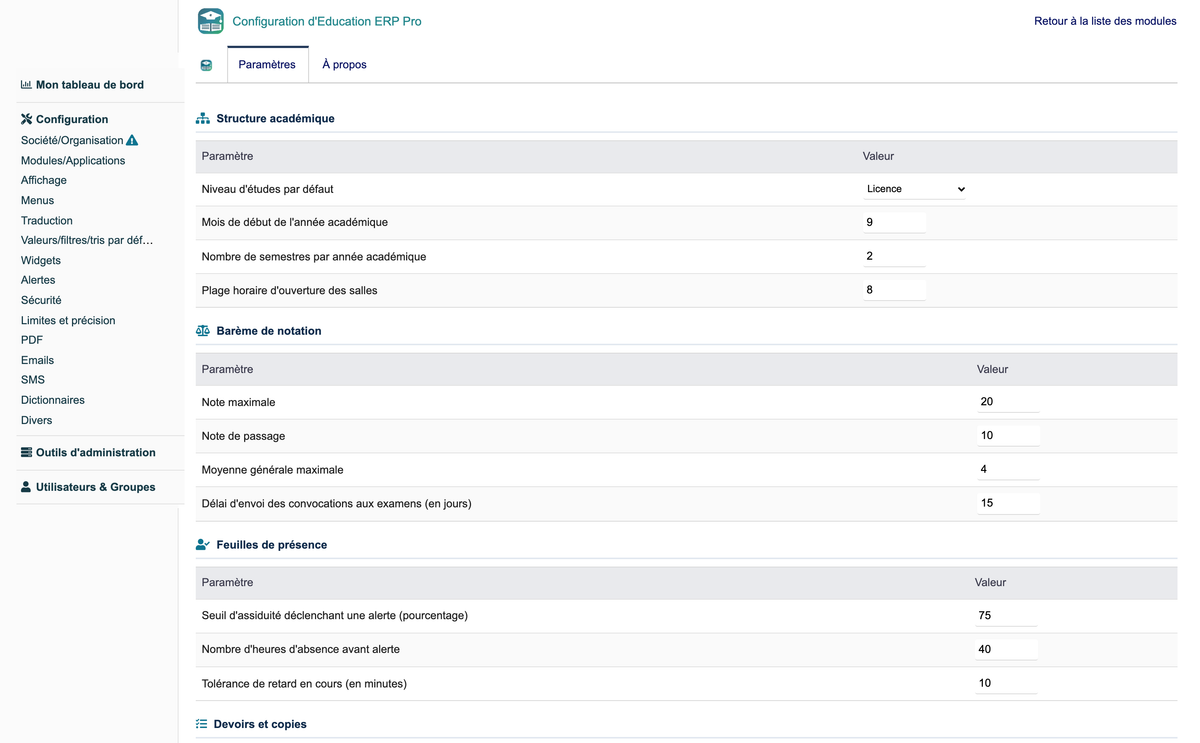Open Société/Organisation settings link
The width and height of the screenshot is (1200, 743).
click(72, 140)
